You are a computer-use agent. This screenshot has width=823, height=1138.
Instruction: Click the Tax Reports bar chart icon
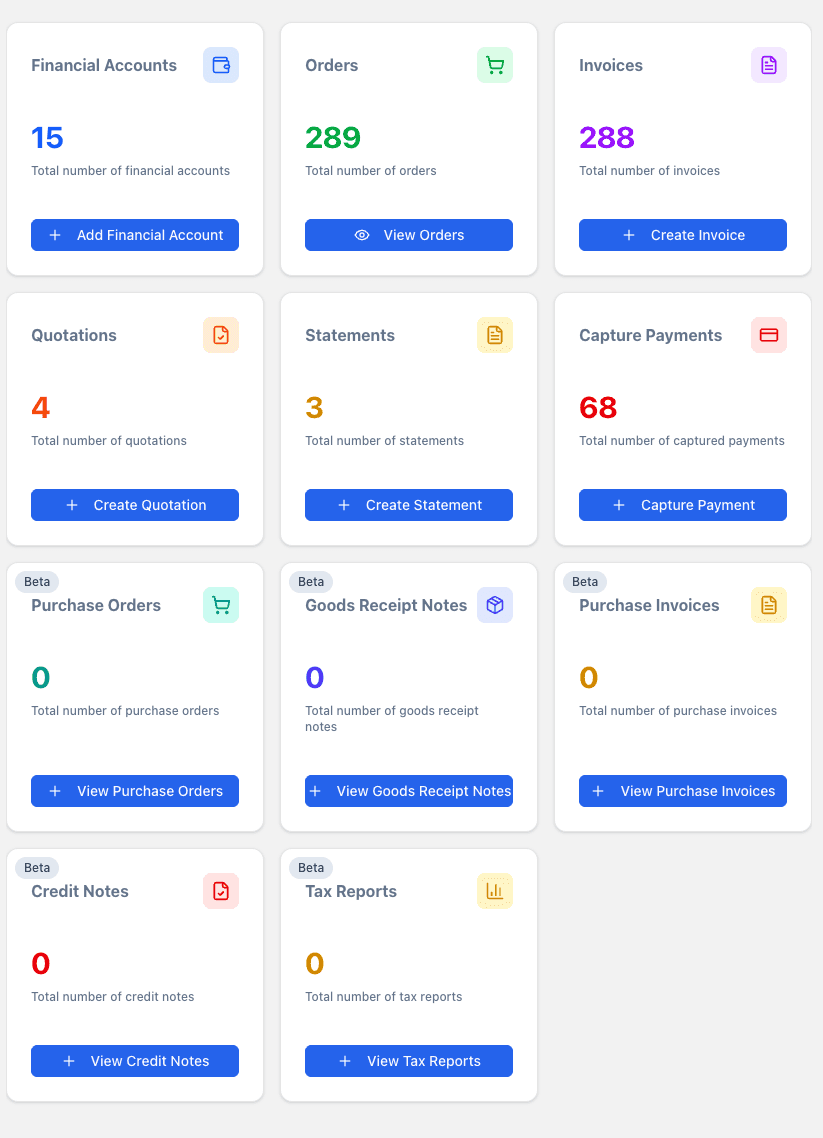click(x=495, y=891)
